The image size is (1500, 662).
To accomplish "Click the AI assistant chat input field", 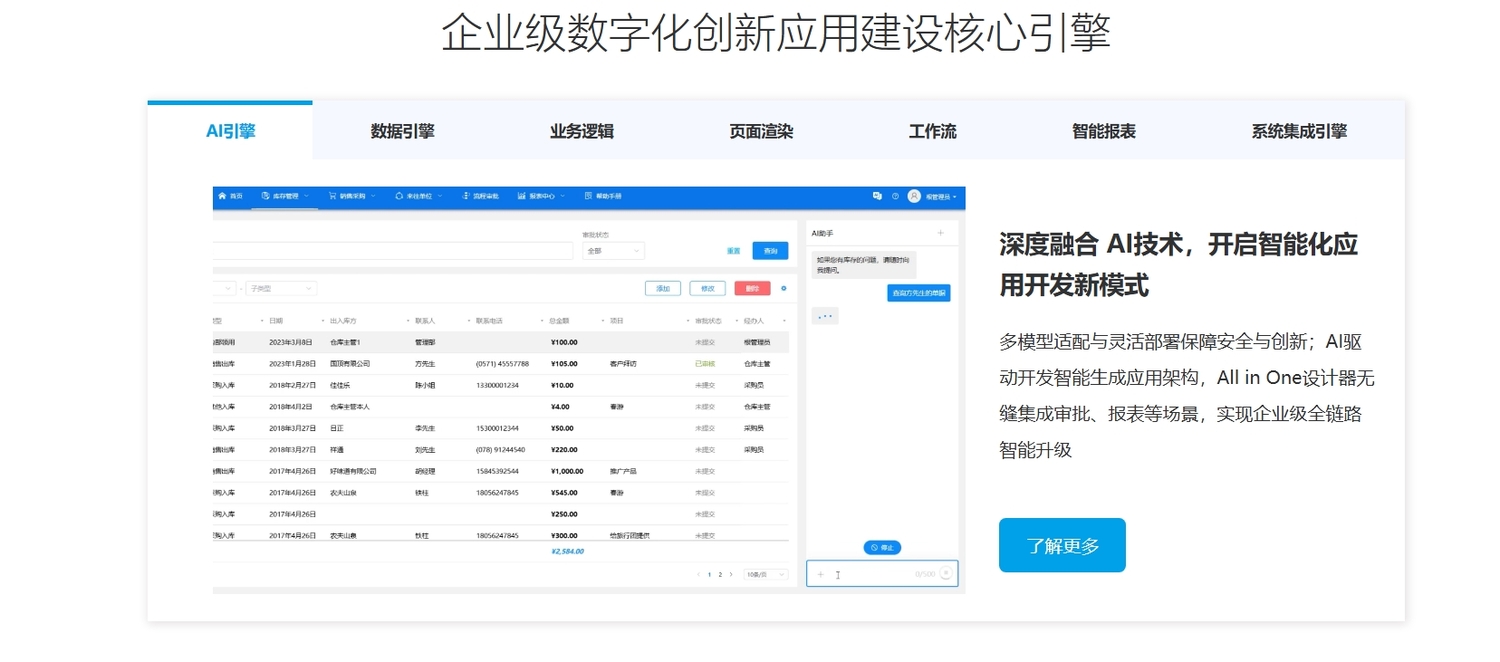I will coord(875,574).
